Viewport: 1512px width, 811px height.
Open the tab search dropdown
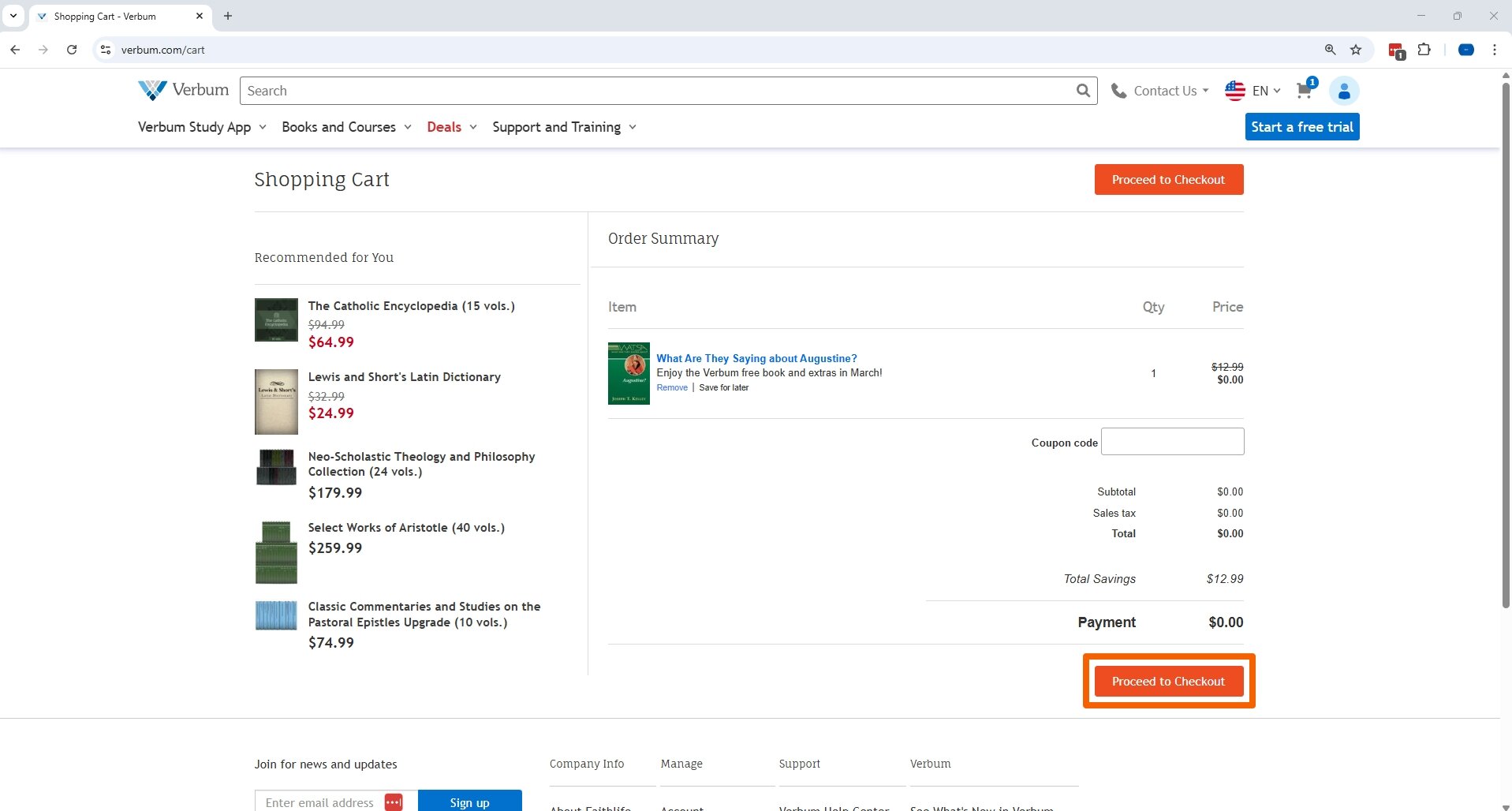click(13, 16)
